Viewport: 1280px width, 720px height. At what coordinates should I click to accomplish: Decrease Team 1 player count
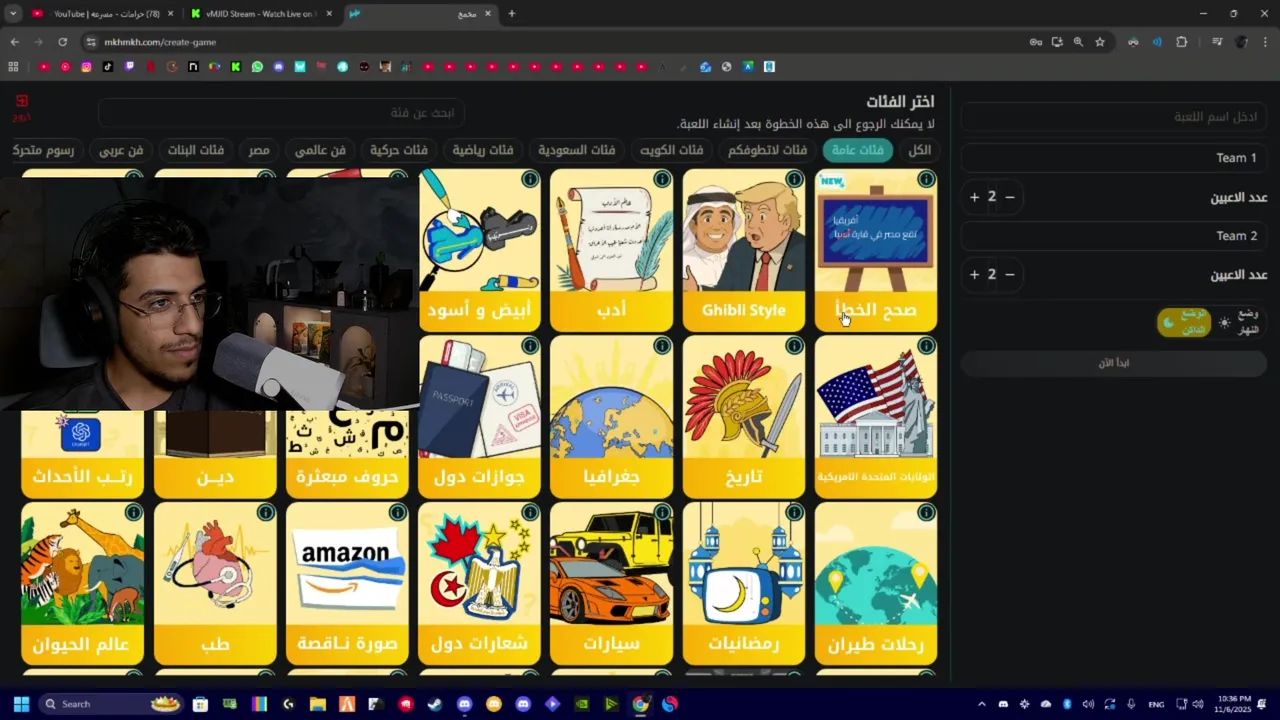tap(1010, 197)
